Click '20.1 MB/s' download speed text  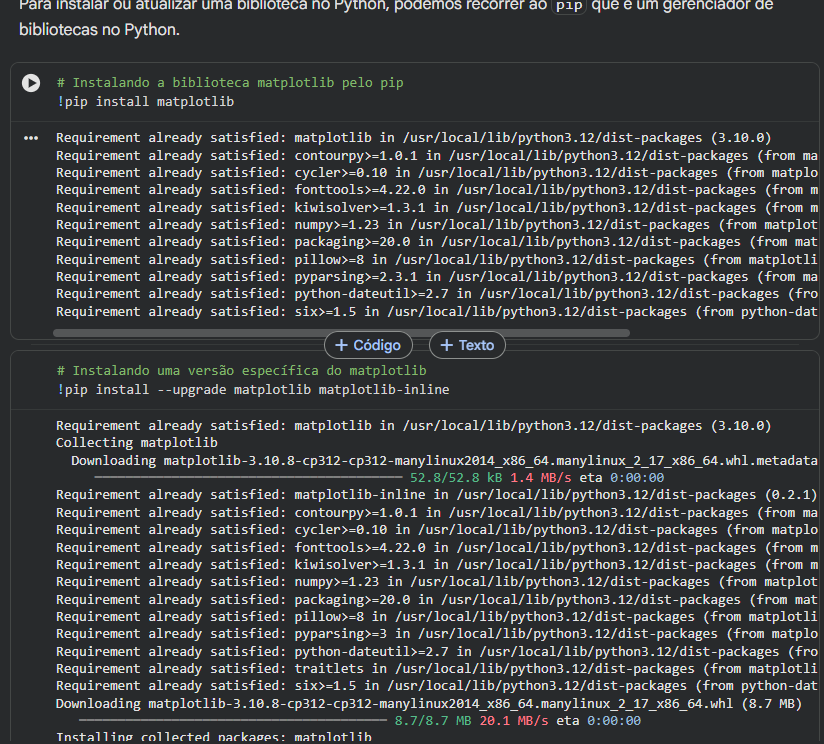(514, 720)
